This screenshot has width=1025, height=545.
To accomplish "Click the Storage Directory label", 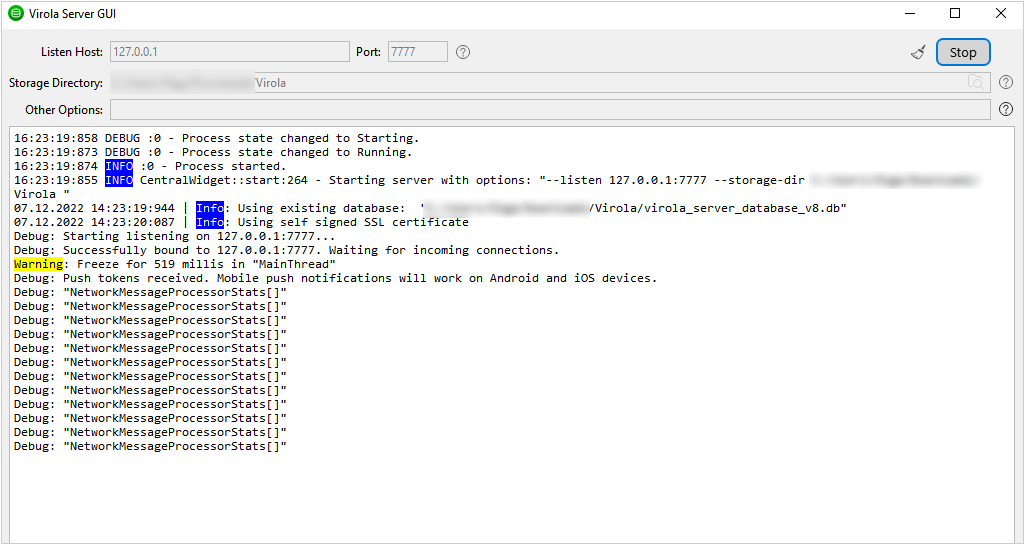I will click(x=56, y=83).
